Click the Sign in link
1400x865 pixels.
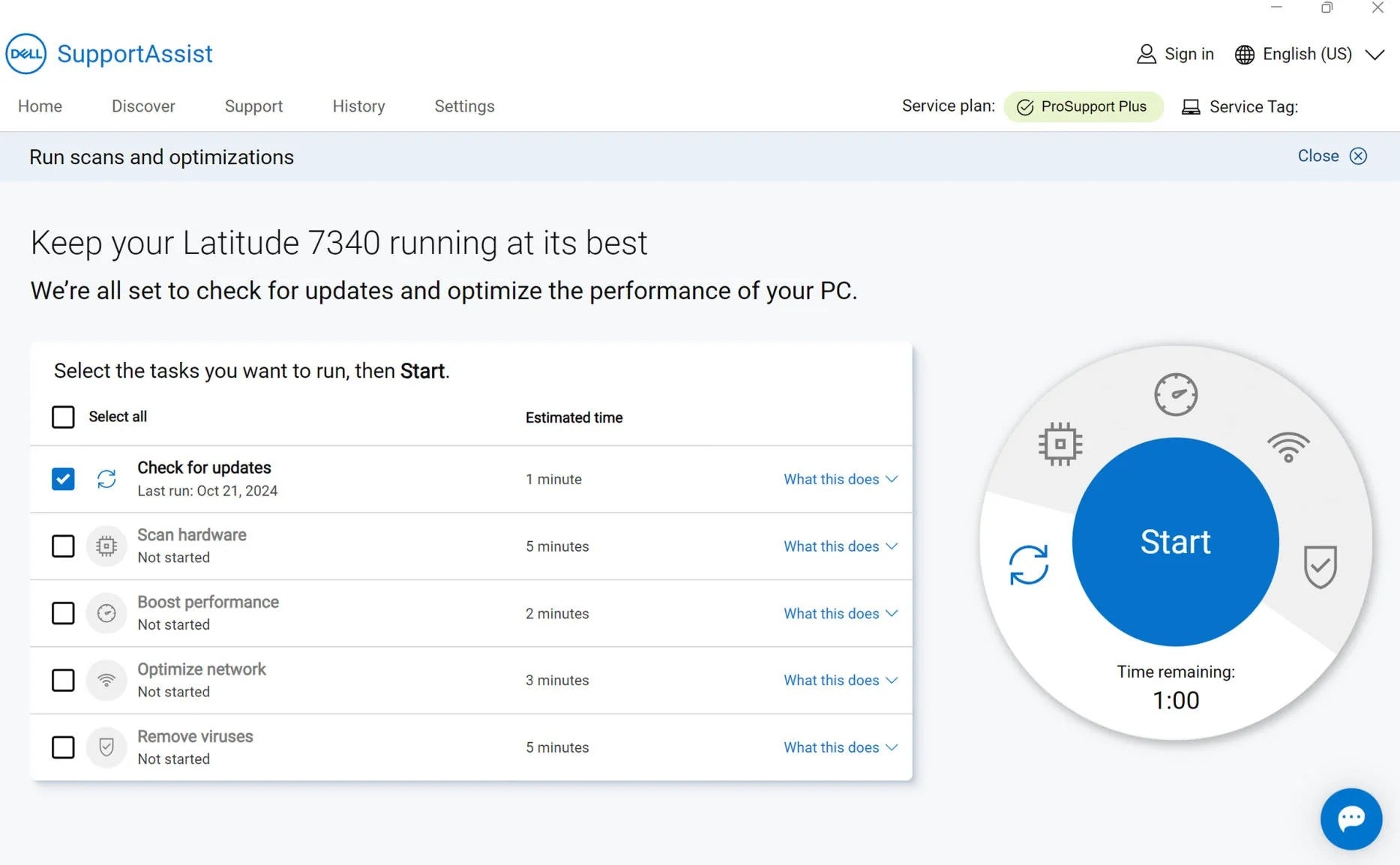[1175, 55]
